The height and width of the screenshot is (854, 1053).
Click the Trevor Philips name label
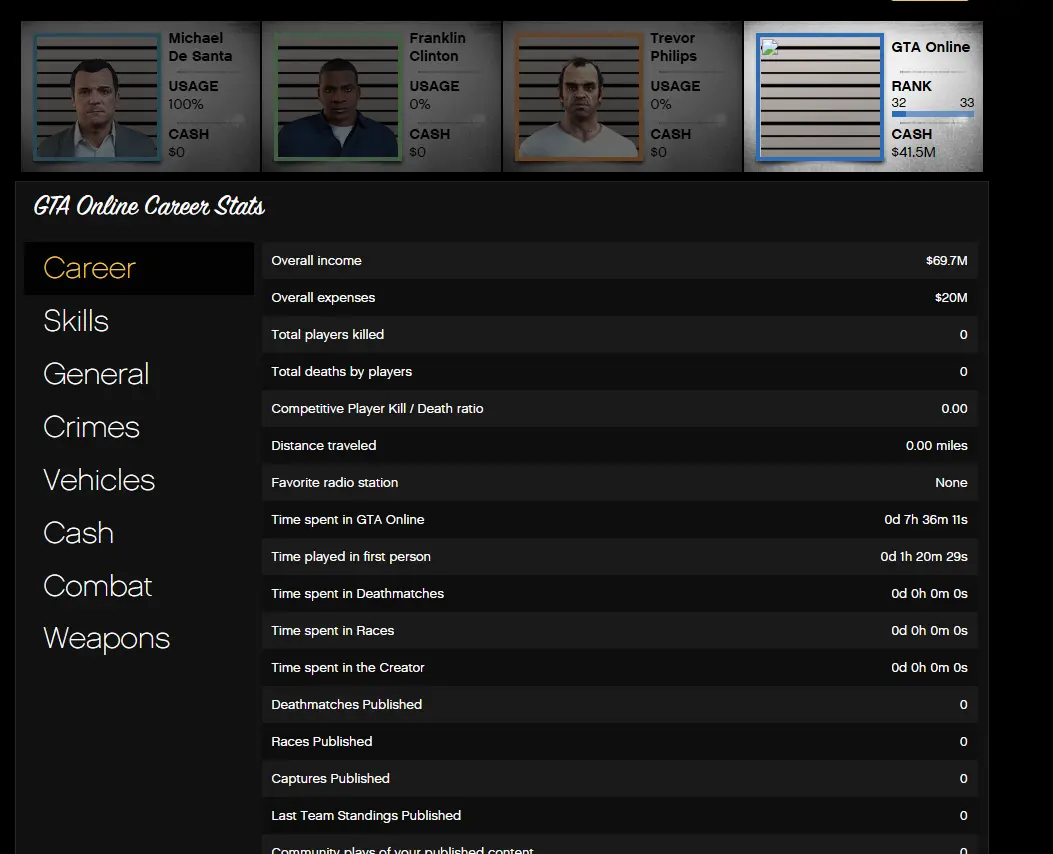673,47
